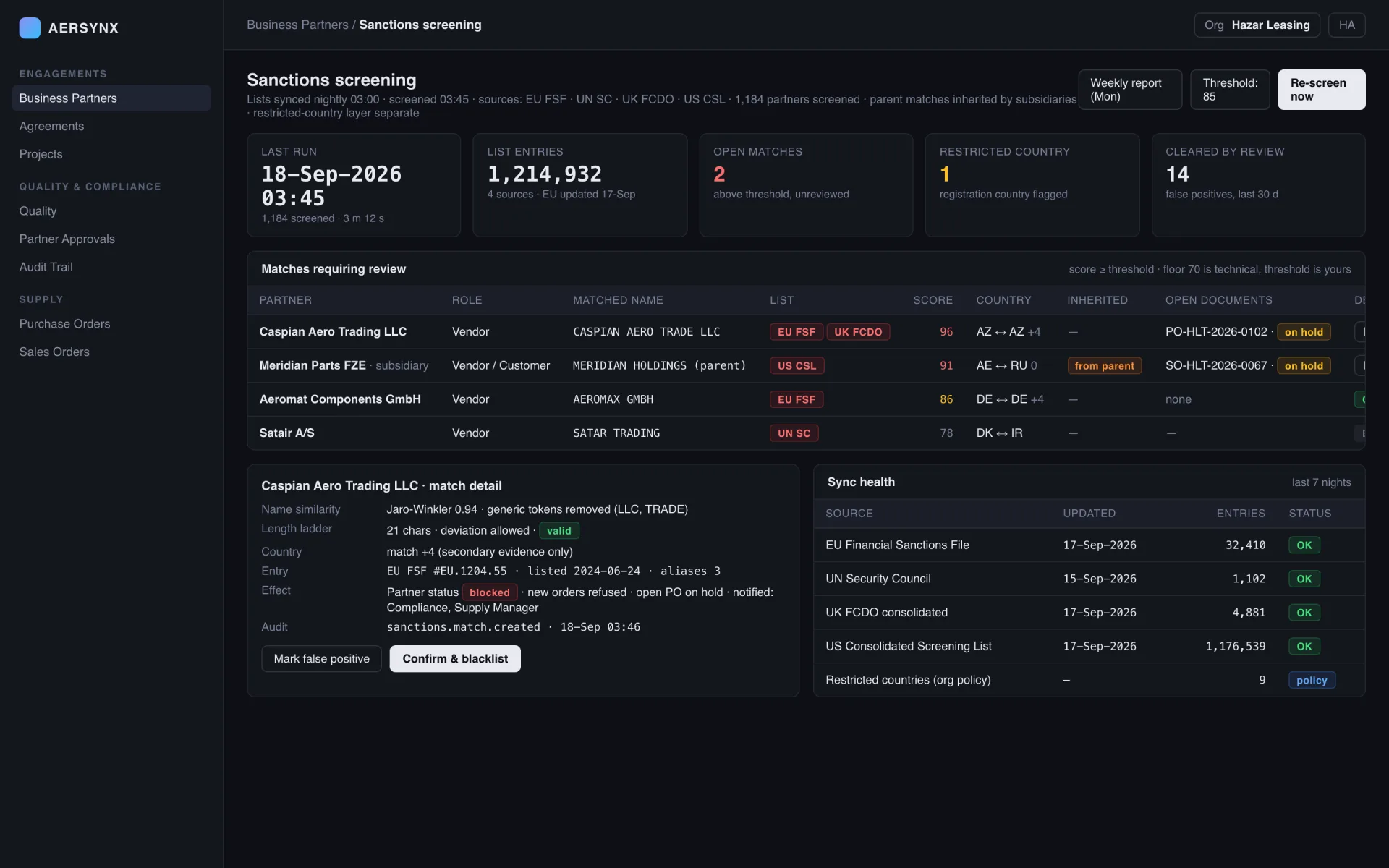Viewport: 1389px width, 868px height.
Task: Mark Caspian match as false positive
Action: 321,658
